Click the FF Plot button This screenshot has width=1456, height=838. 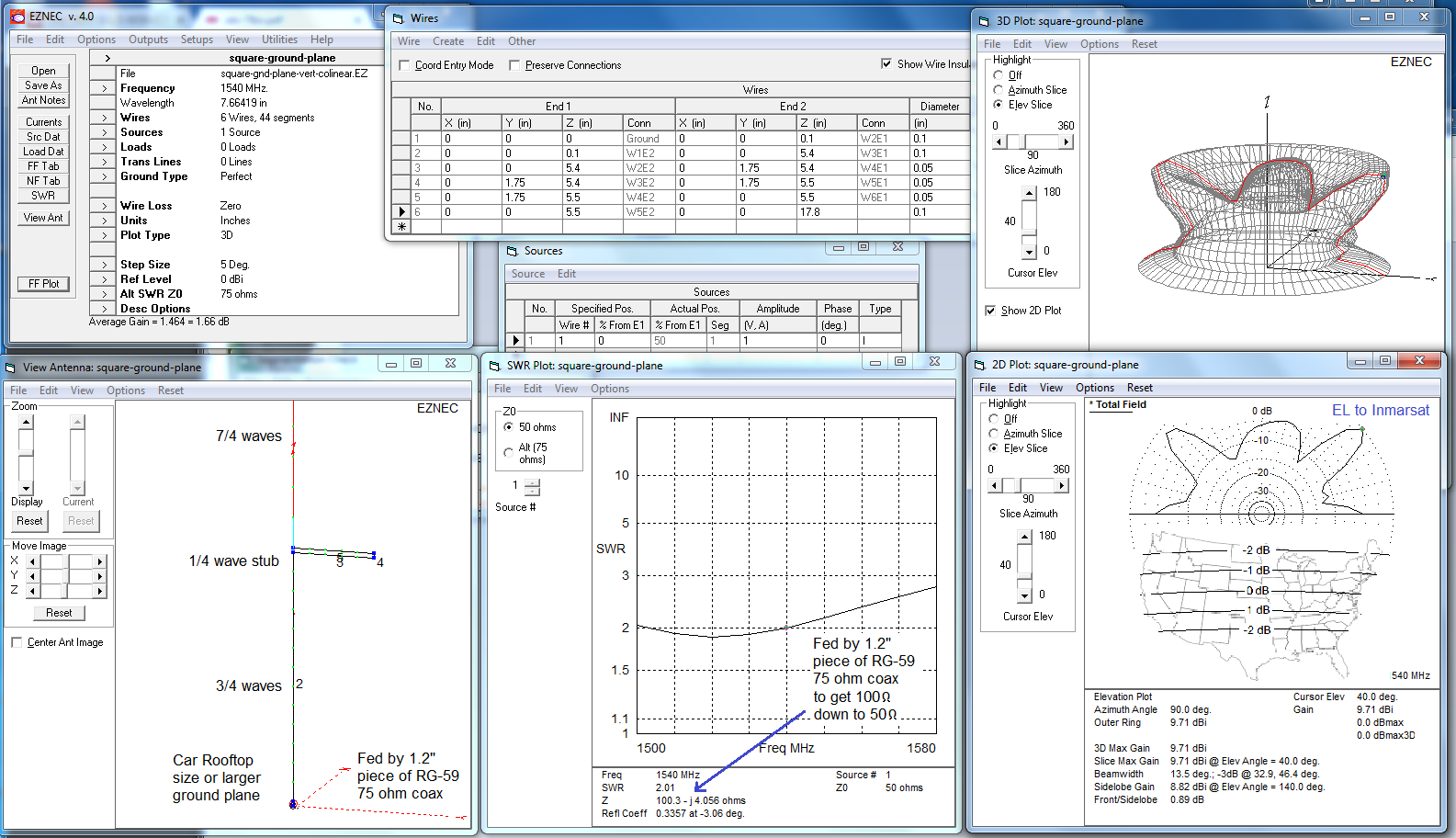coord(43,284)
